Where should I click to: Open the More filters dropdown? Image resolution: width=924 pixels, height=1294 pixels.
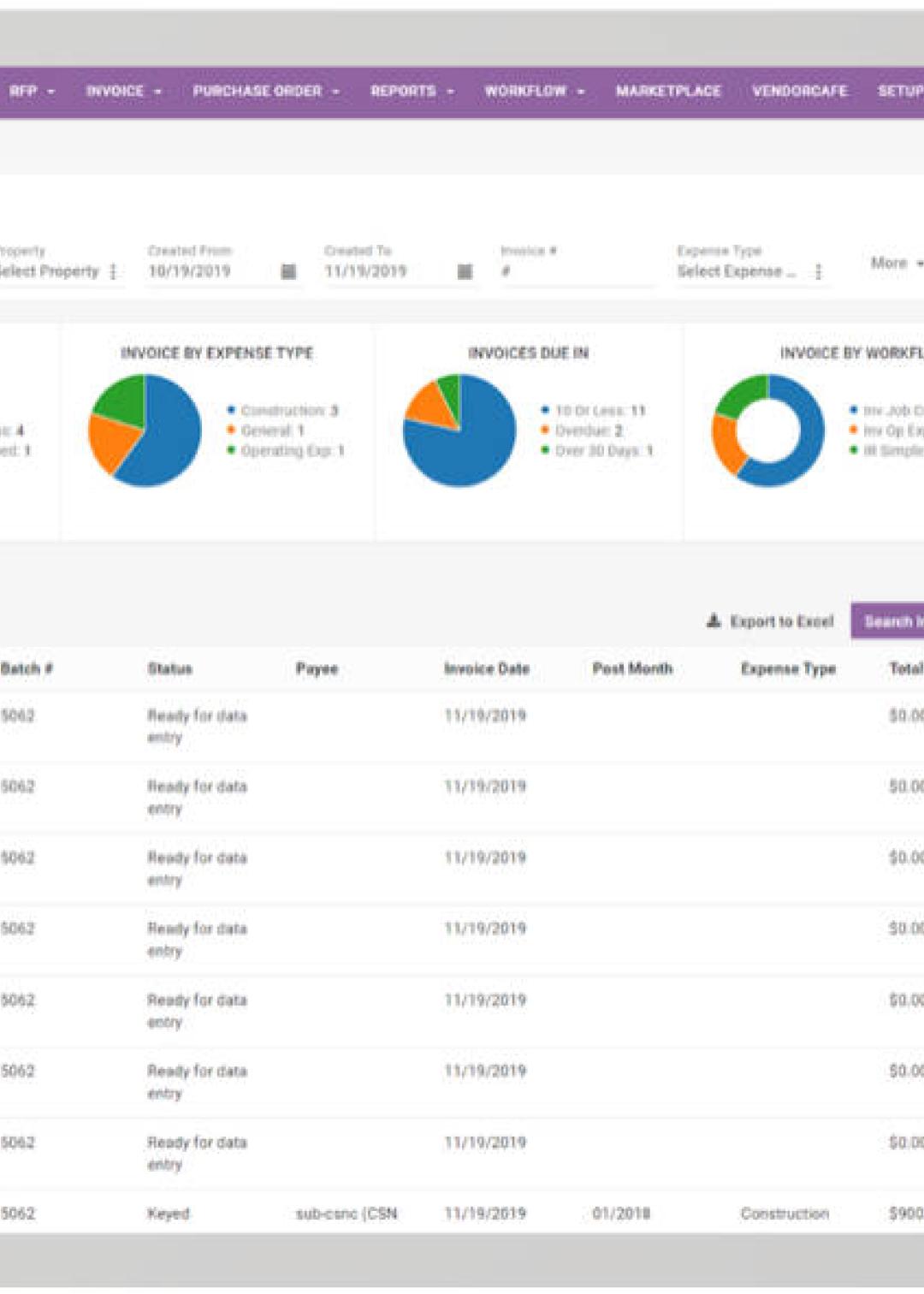894,264
